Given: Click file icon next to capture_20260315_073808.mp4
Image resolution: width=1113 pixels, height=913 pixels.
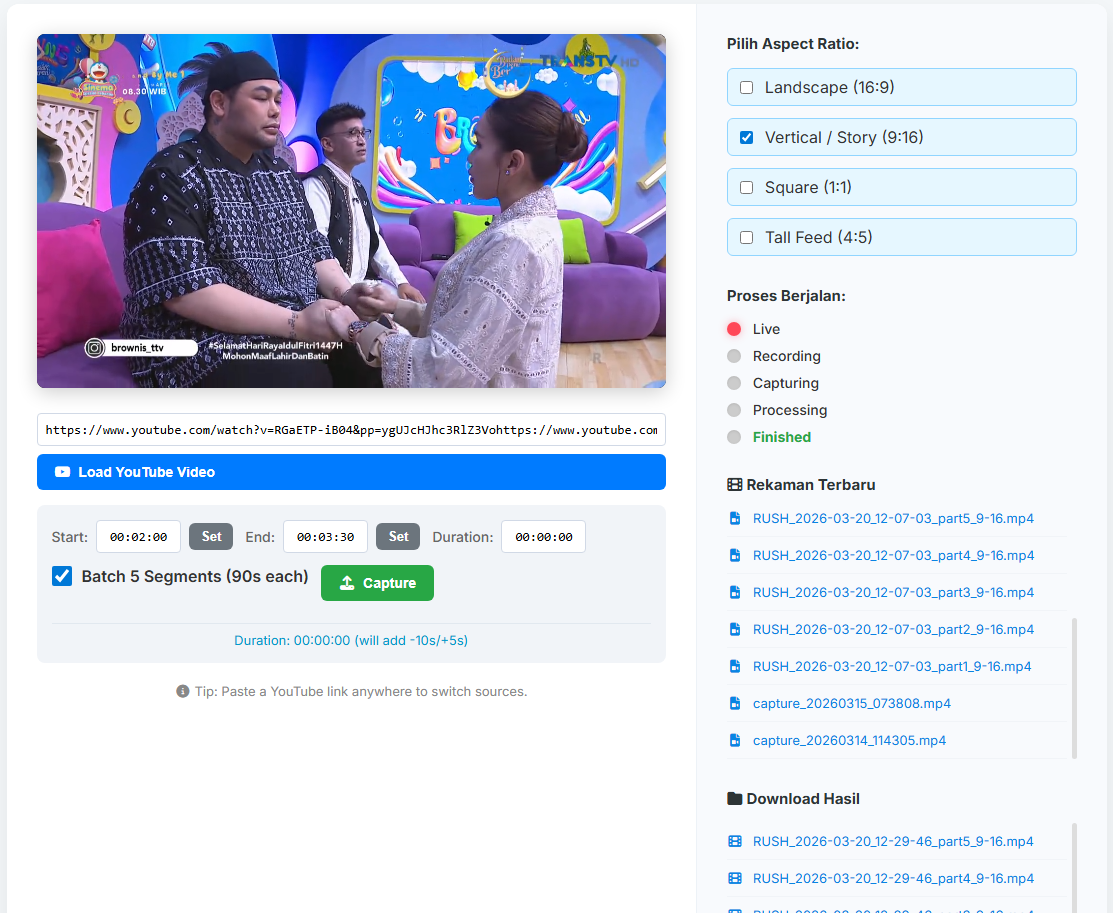Looking at the screenshot, I should [x=734, y=703].
